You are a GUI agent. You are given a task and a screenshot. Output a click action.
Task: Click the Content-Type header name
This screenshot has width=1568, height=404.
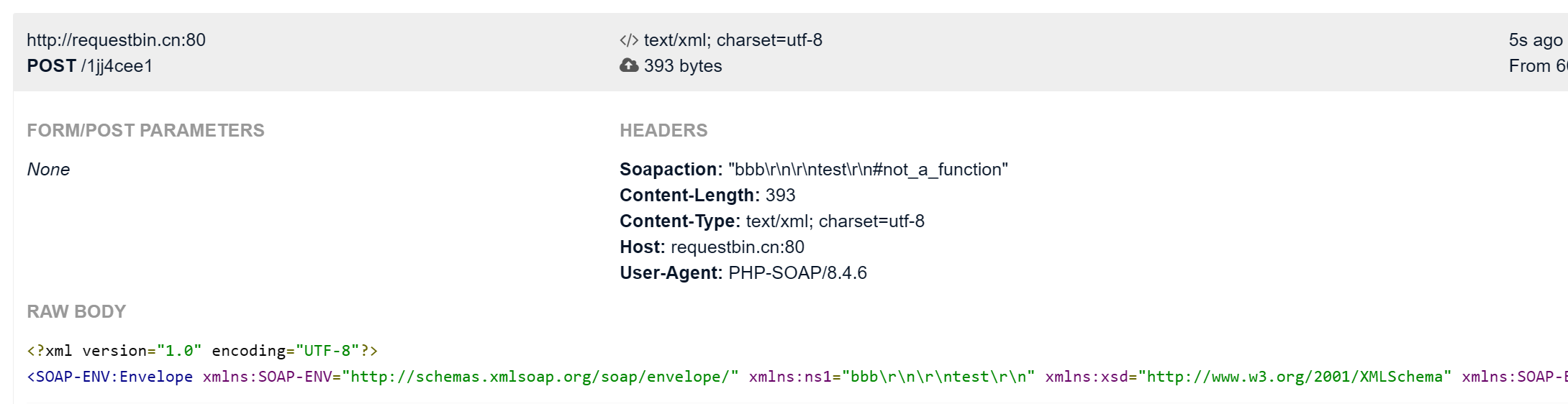click(679, 221)
